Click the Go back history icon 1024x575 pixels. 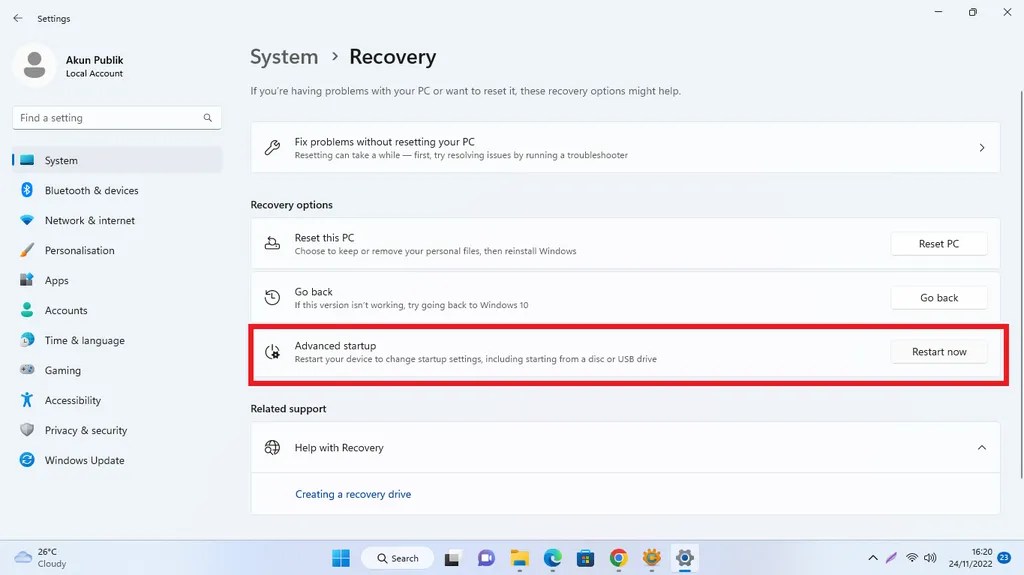pos(272,298)
